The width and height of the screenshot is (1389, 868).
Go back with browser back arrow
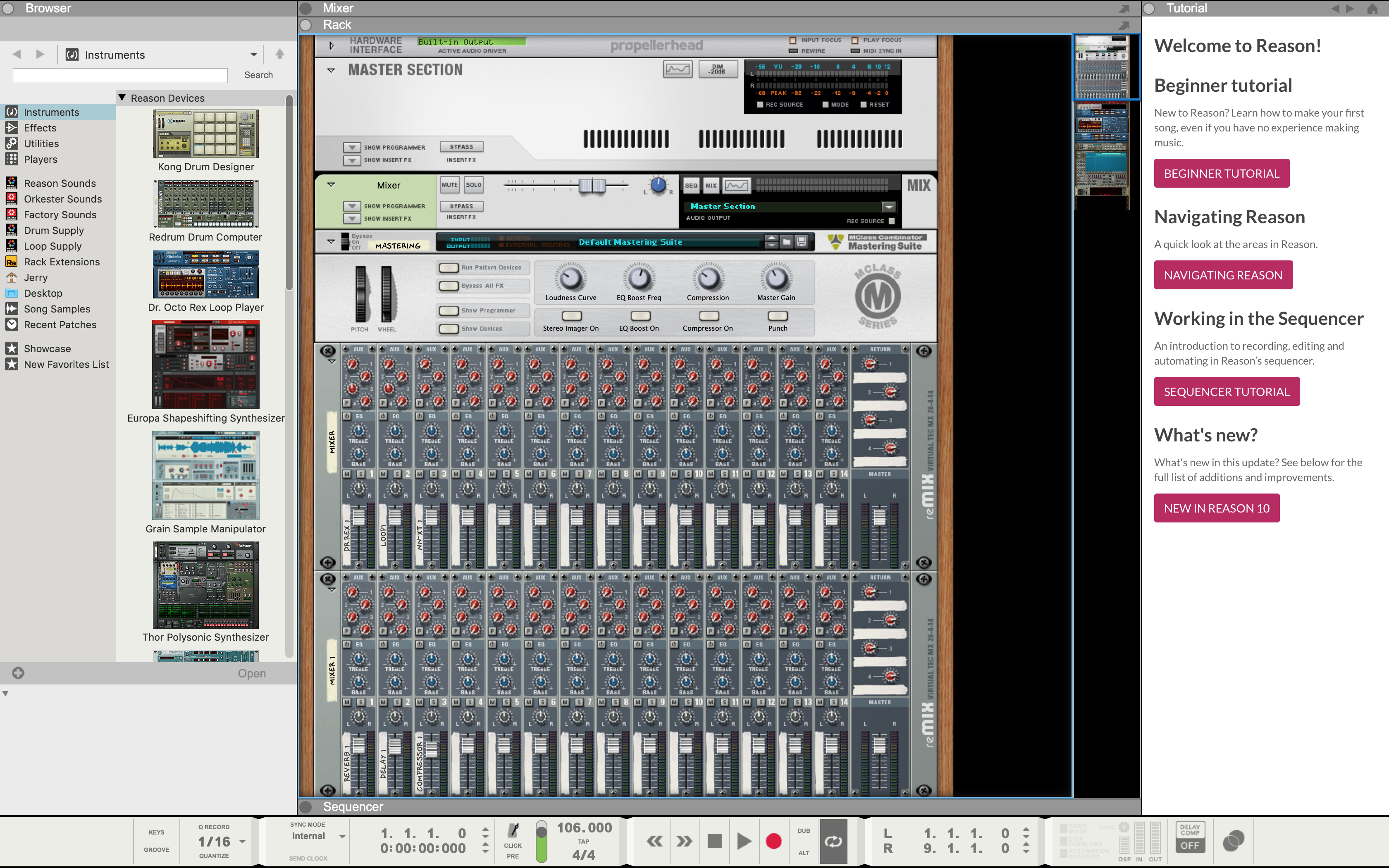(17, 55)
